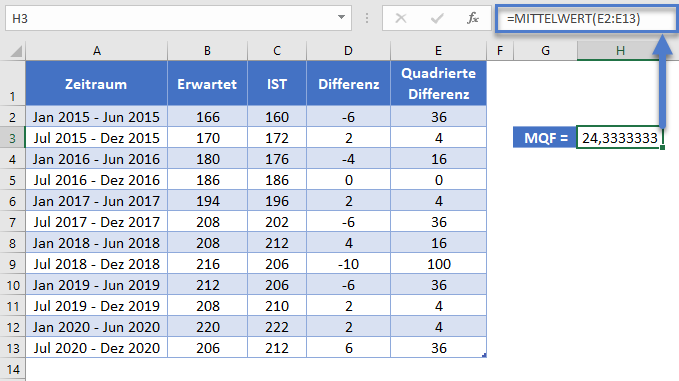
Task: Click cell Jan 2020 - Jun 2020
Action: [97, 327]
